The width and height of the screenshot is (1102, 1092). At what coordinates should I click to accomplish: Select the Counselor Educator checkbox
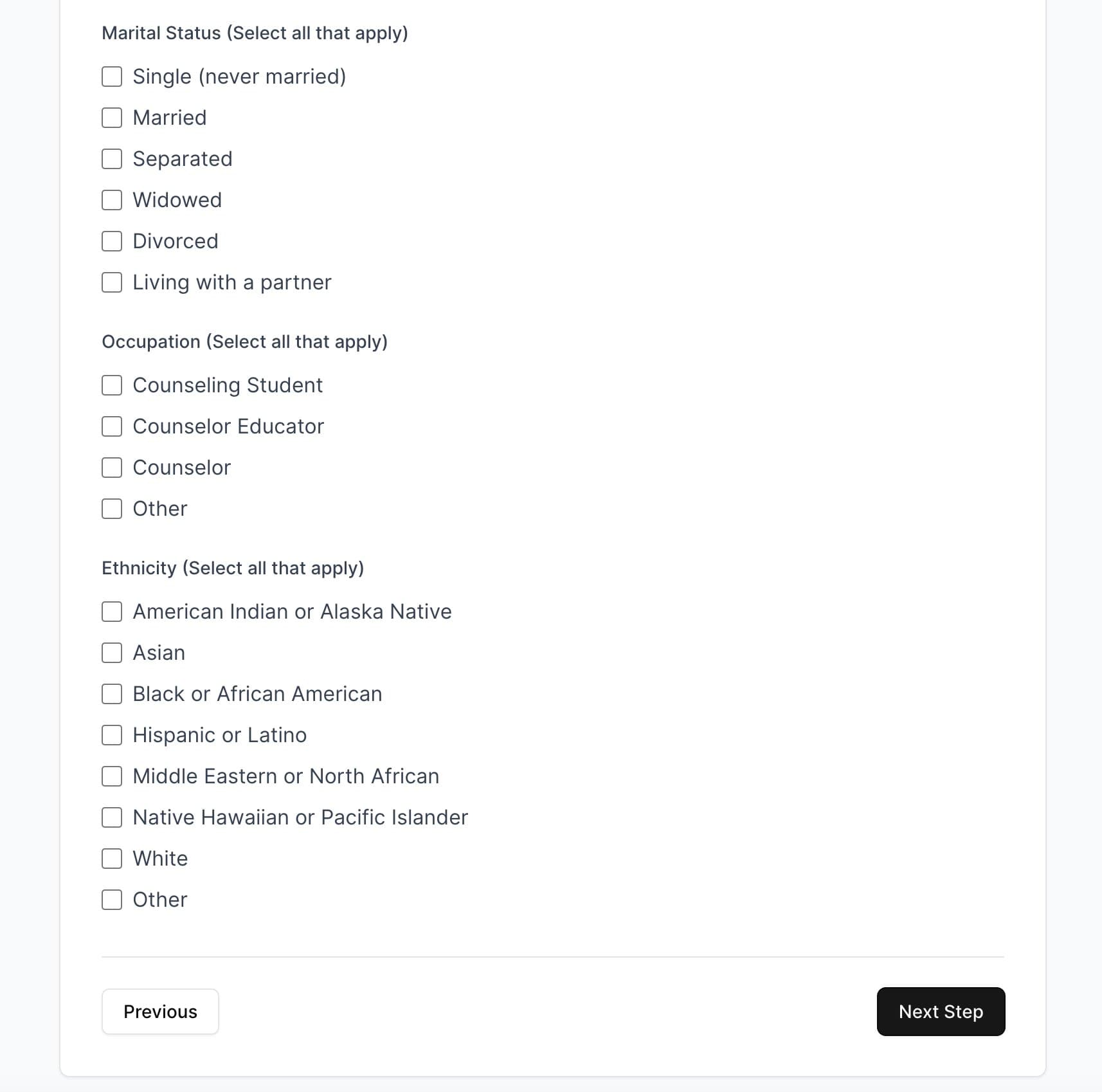coord(112,426)
